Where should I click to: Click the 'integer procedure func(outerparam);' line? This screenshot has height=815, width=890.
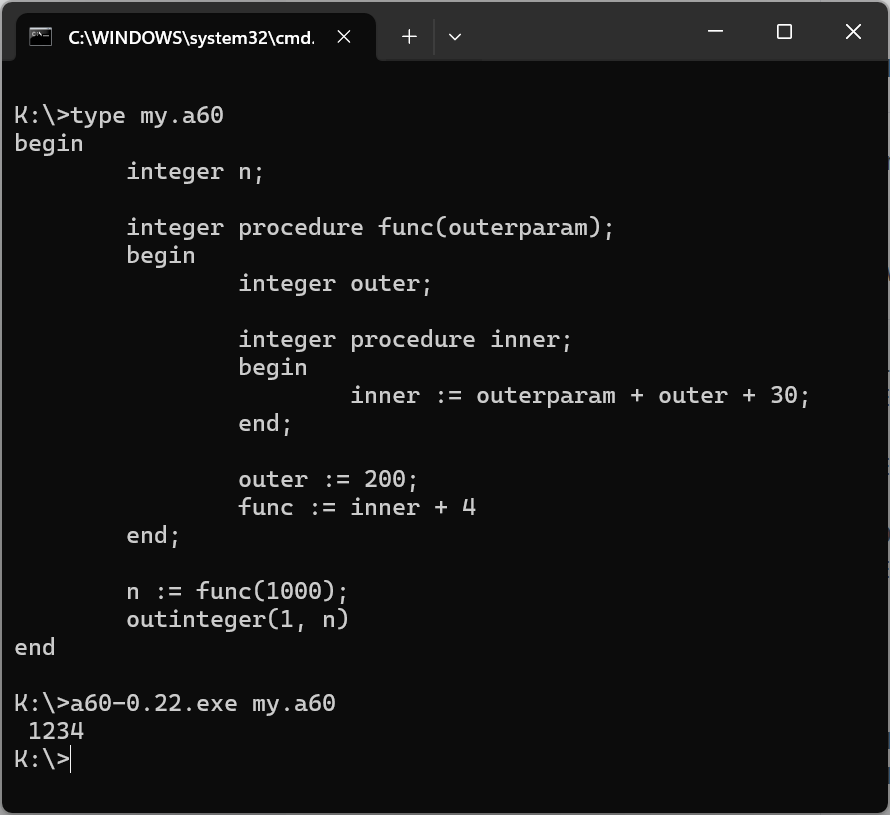click(x=370, y=228)
